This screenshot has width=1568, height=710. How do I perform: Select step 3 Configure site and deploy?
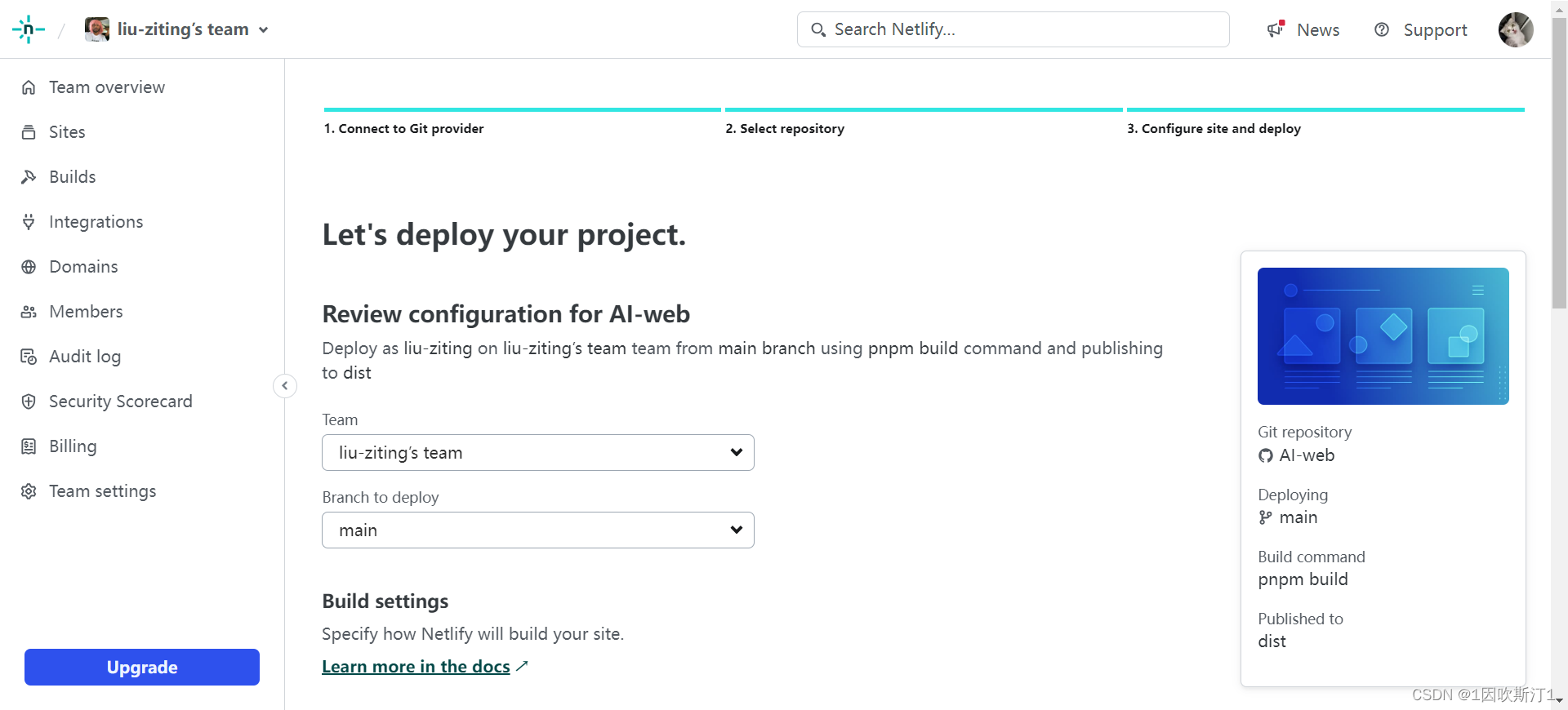point(1214,129)
